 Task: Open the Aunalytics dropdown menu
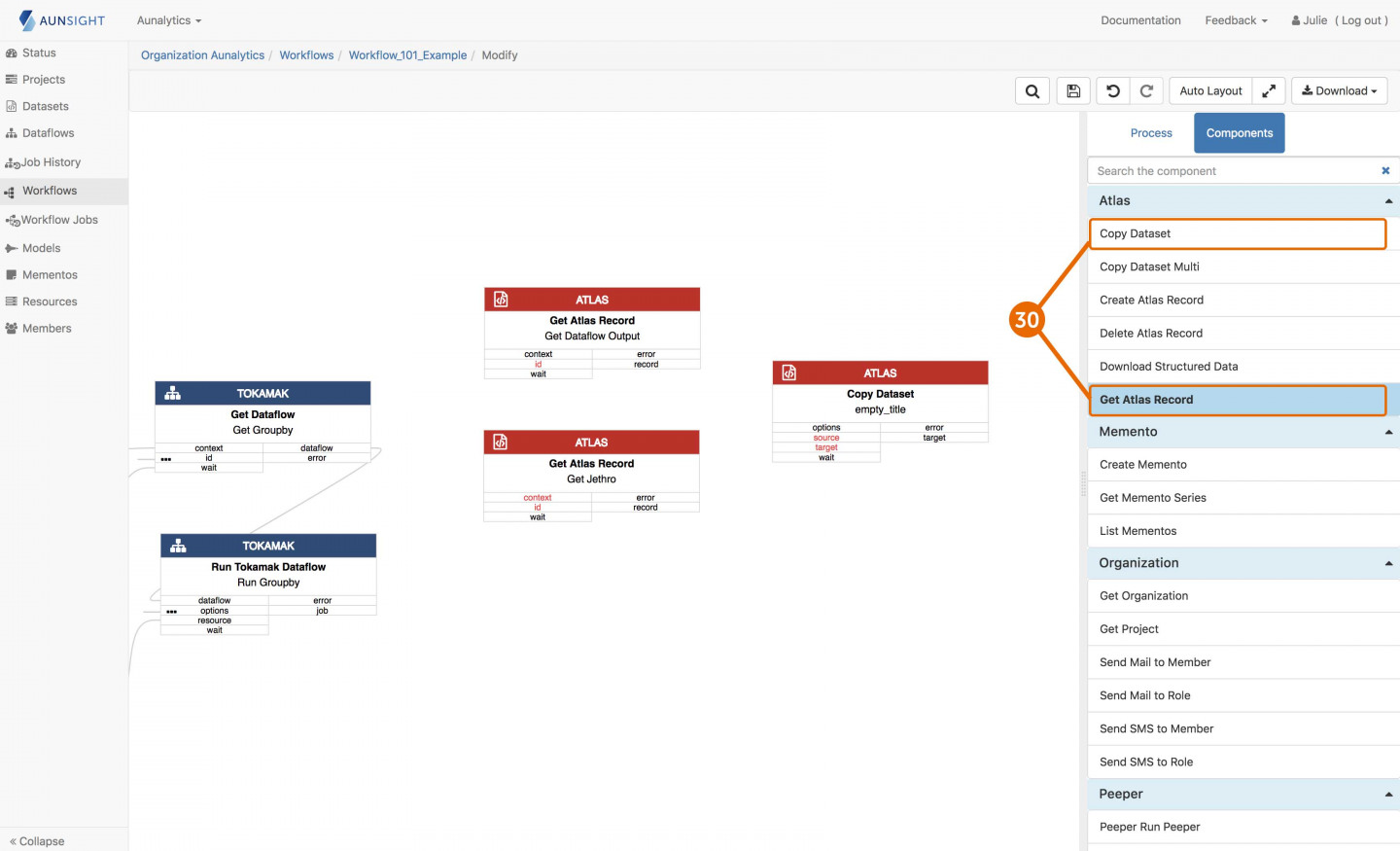click(169, 20)
